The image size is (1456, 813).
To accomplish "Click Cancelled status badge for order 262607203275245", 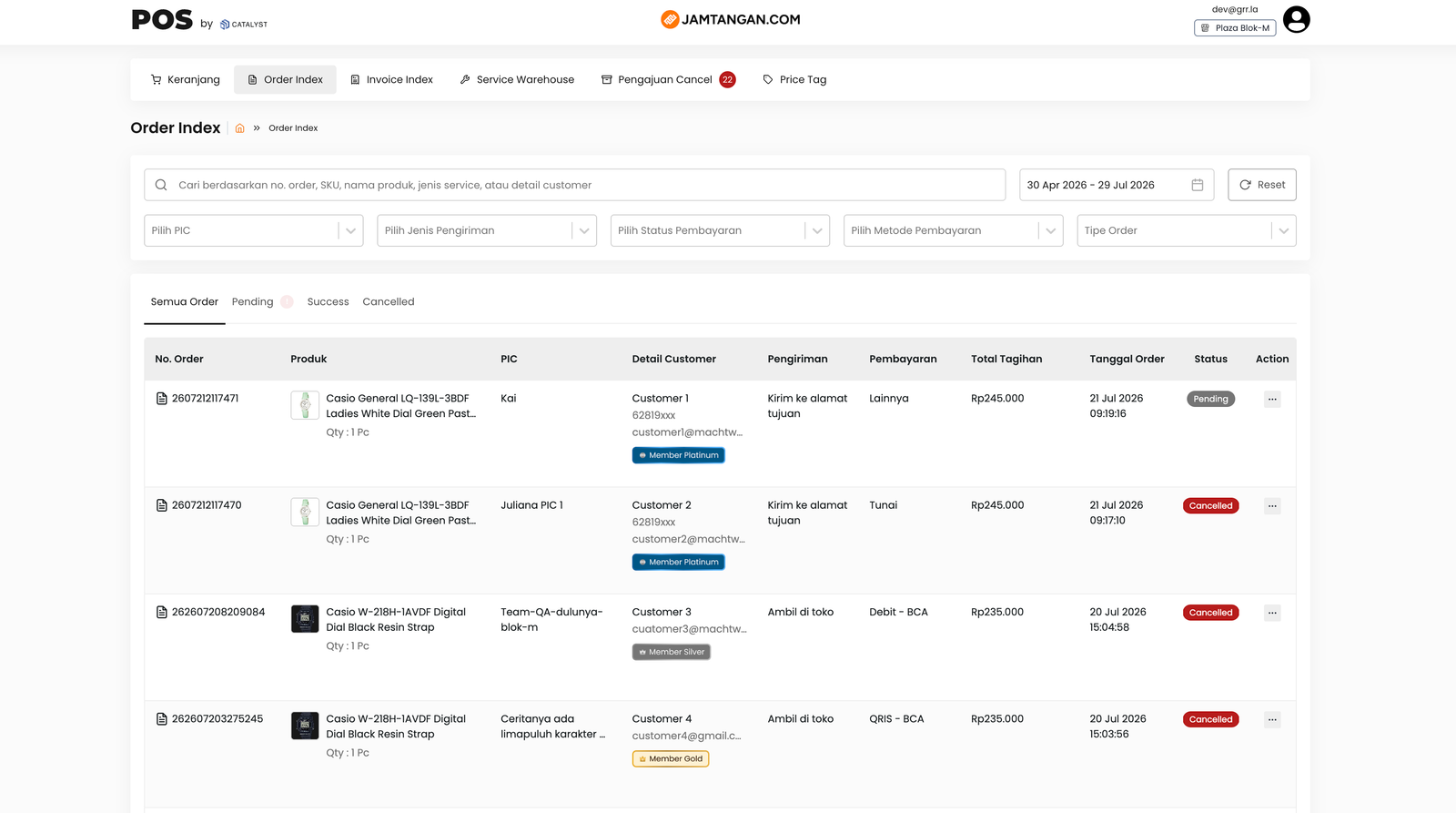I will (1210, 719).
